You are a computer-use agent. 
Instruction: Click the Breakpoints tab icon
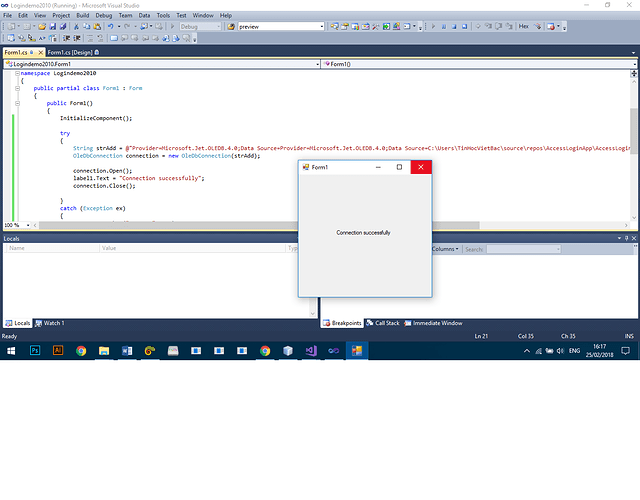(326, 323)
